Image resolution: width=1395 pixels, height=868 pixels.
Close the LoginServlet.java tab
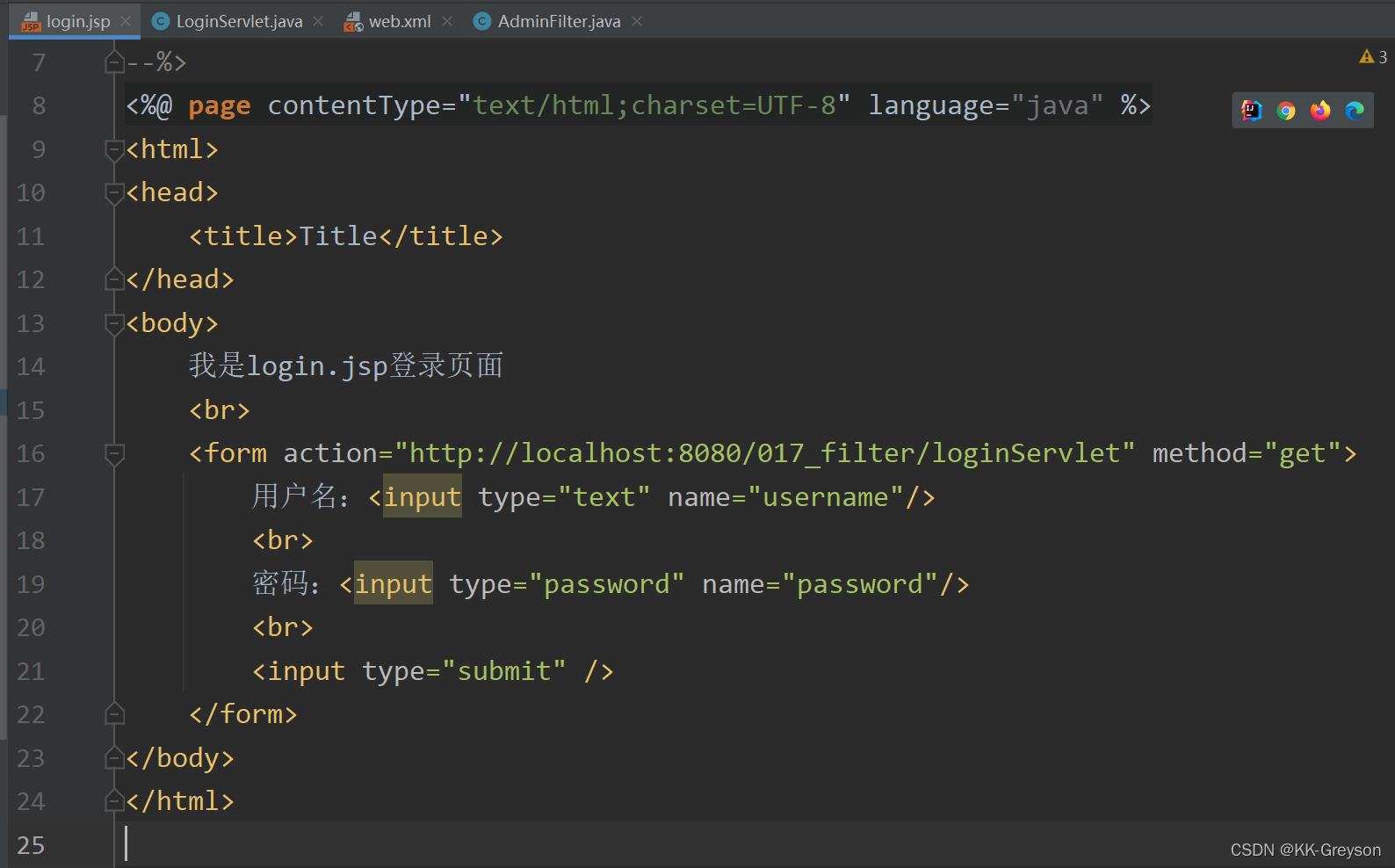[318, 21]
